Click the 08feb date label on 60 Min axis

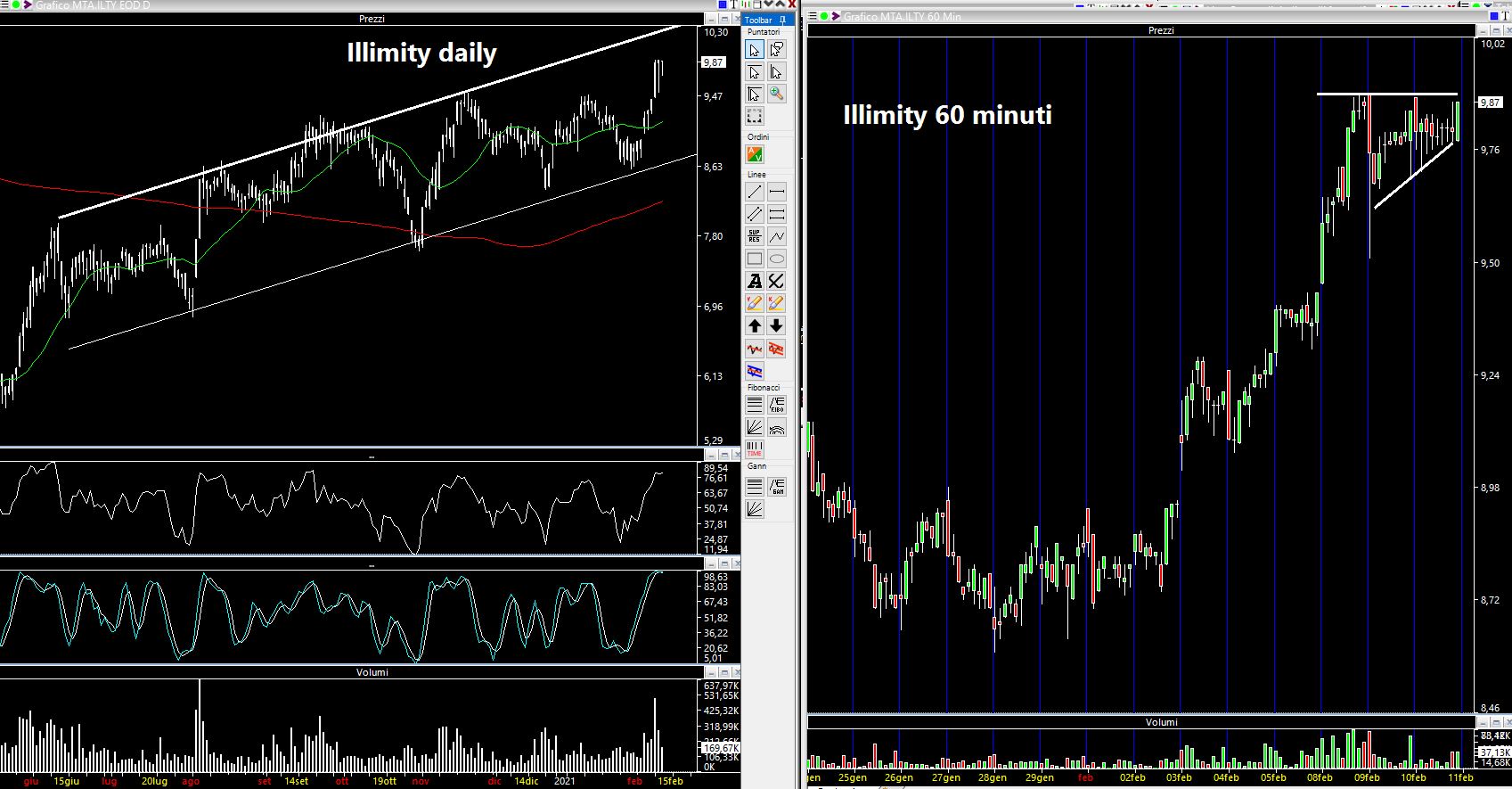[1320, 778]
